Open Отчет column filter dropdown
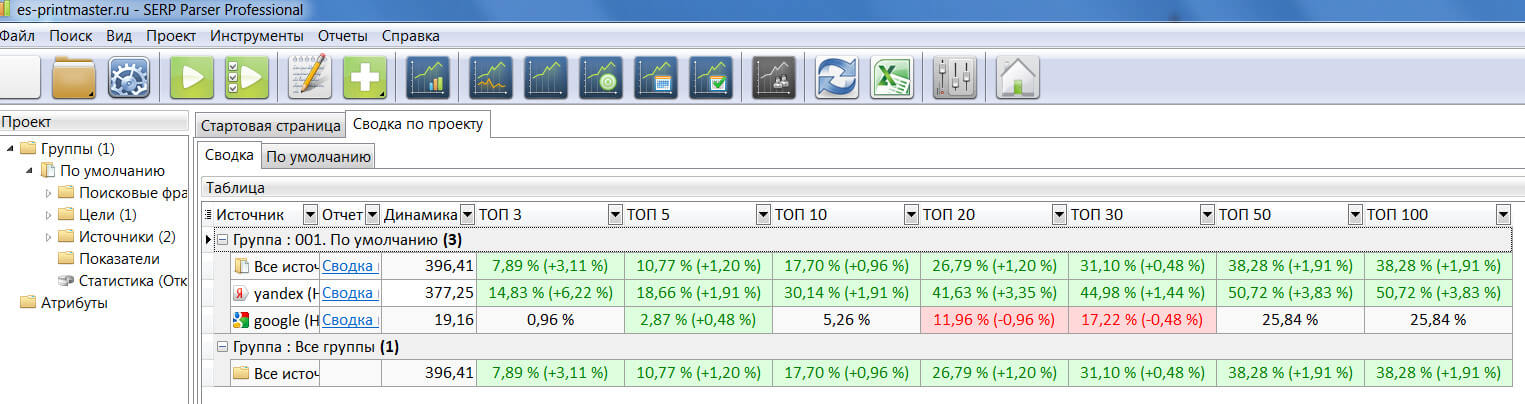This screenshot has height=404, width=1525. [x=372, y=215]
